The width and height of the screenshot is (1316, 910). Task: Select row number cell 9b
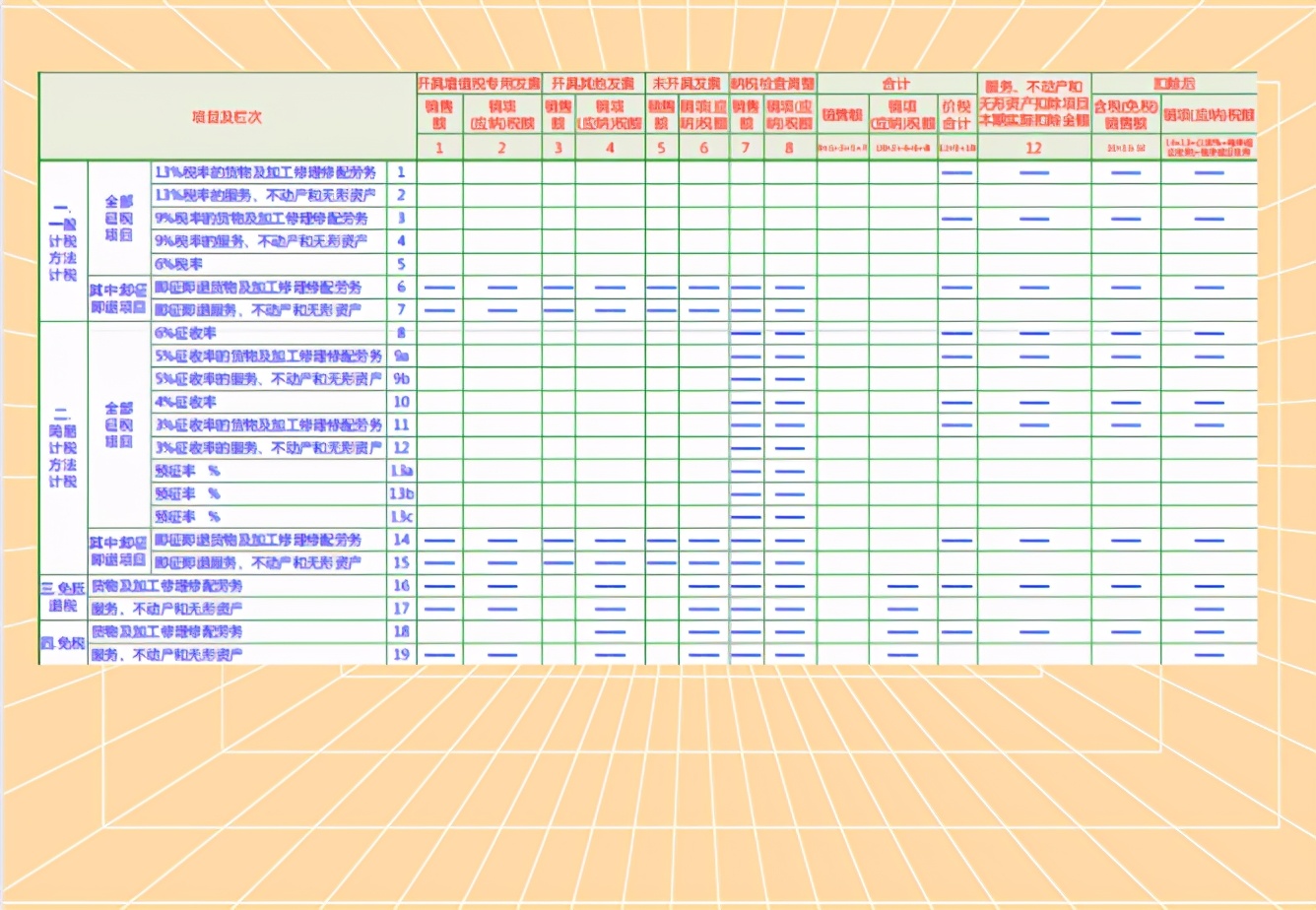pos(401,379)
